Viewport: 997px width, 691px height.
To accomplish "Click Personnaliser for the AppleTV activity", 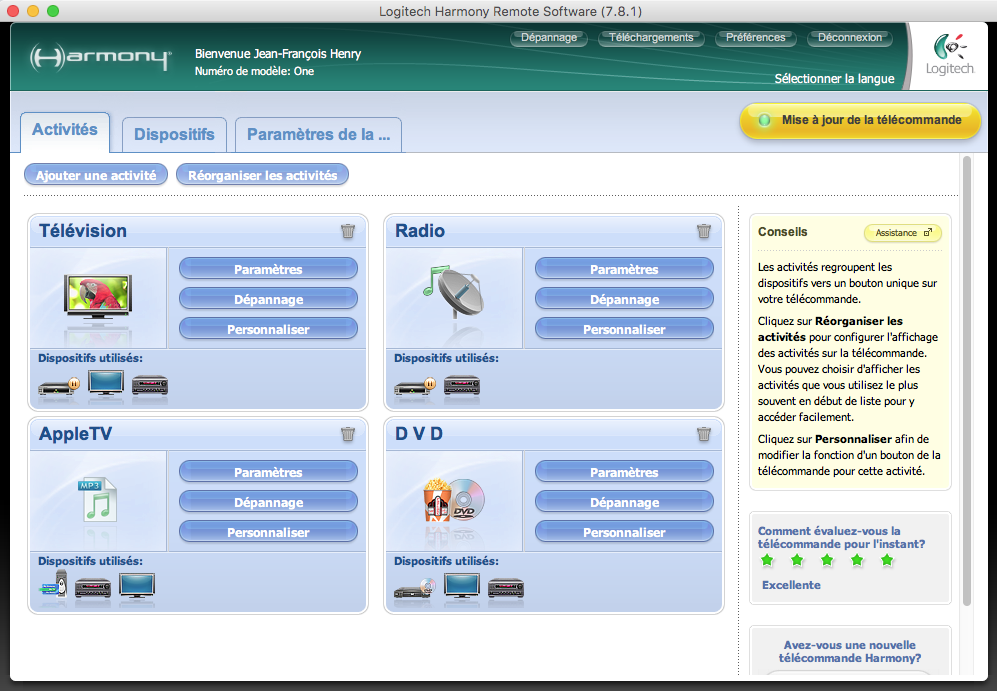I will coord(268,531).
